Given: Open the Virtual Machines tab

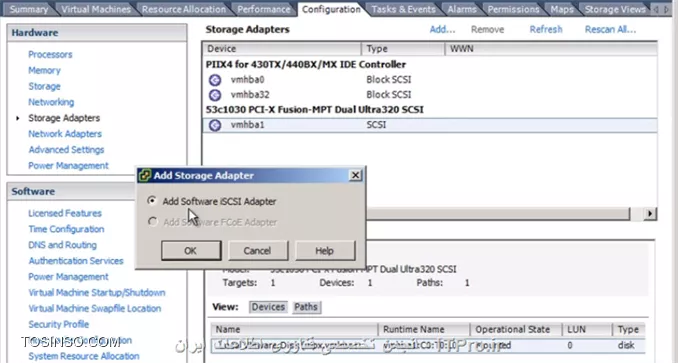Looking at the screenshot, I should [96, 9].
